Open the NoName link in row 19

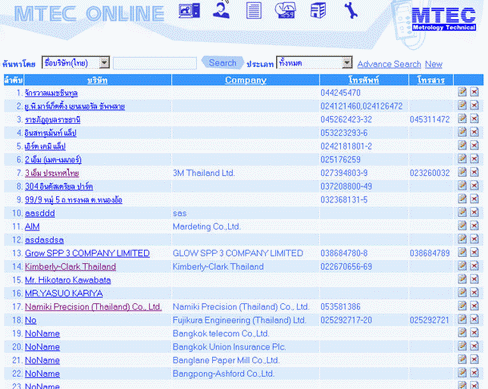click(42, 334)
